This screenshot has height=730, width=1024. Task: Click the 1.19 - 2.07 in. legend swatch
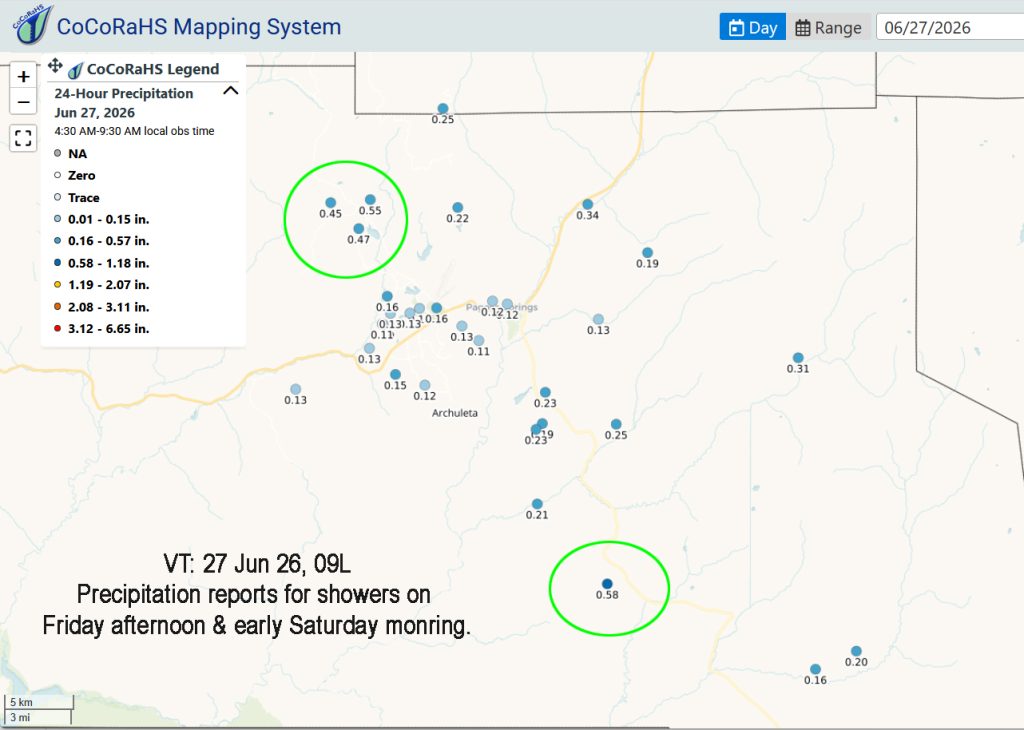(57, 285)
